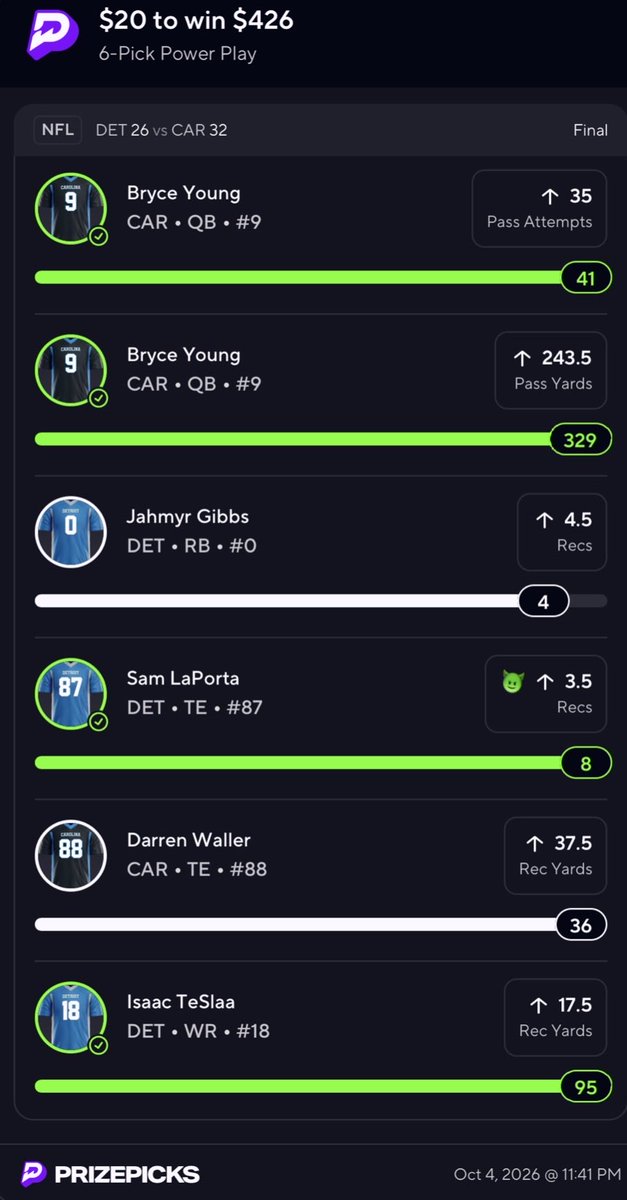Open Sam LaPorta's number 87 jersey avatar
The image size is (627, 1200).
click(x=70, y=694)
